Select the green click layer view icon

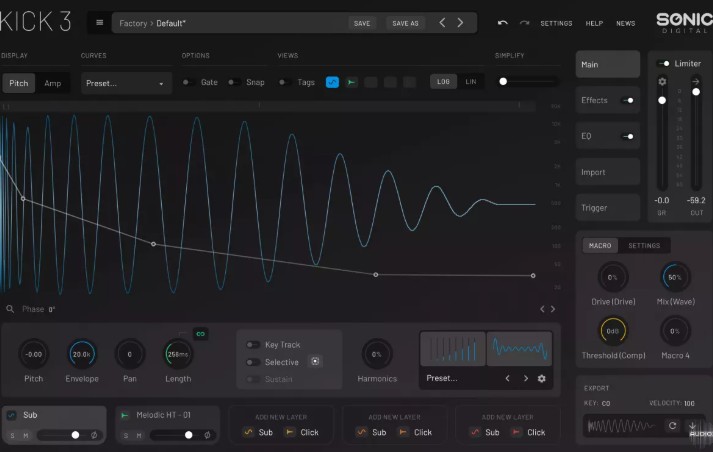click(351, 82)
